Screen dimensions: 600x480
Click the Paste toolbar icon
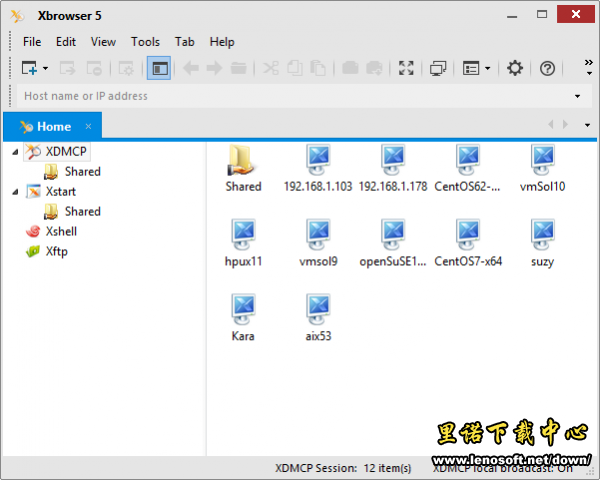318,69
